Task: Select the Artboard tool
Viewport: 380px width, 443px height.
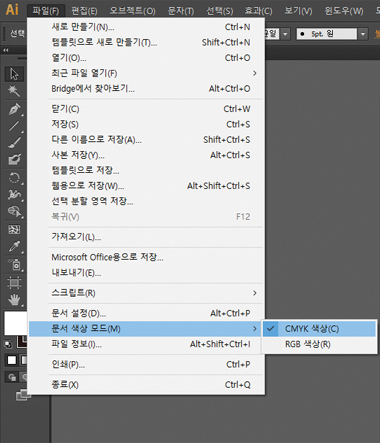Action: tap(14, 283)
